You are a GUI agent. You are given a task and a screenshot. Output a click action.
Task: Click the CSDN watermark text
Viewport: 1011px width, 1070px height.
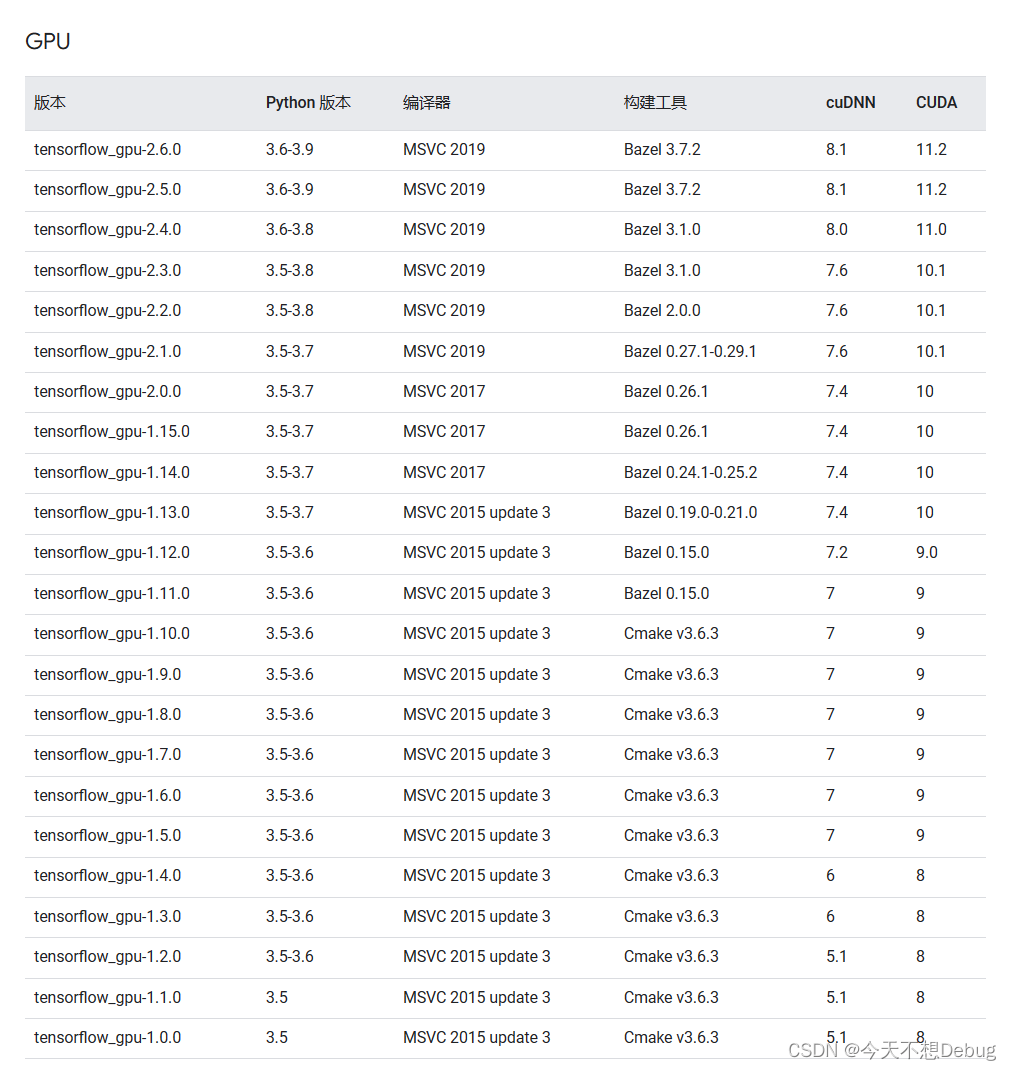[x=892, y=1050]
